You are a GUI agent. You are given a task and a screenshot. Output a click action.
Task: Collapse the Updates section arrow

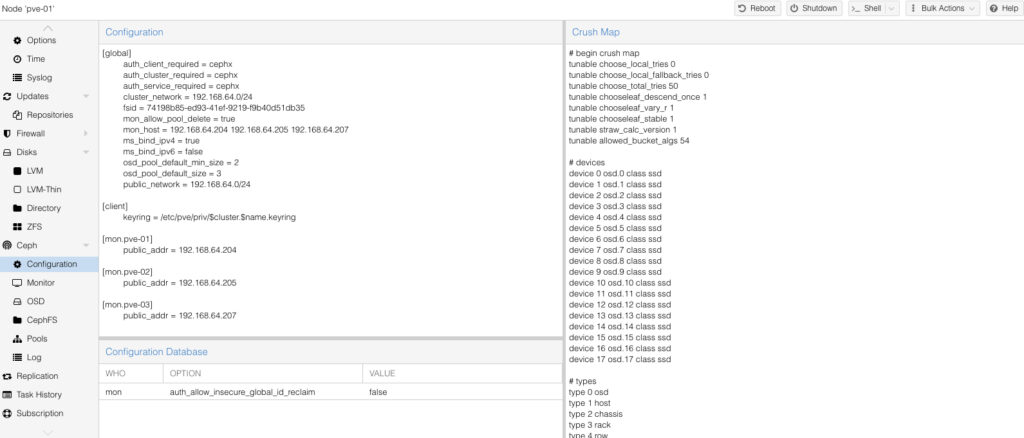(86, 96)
